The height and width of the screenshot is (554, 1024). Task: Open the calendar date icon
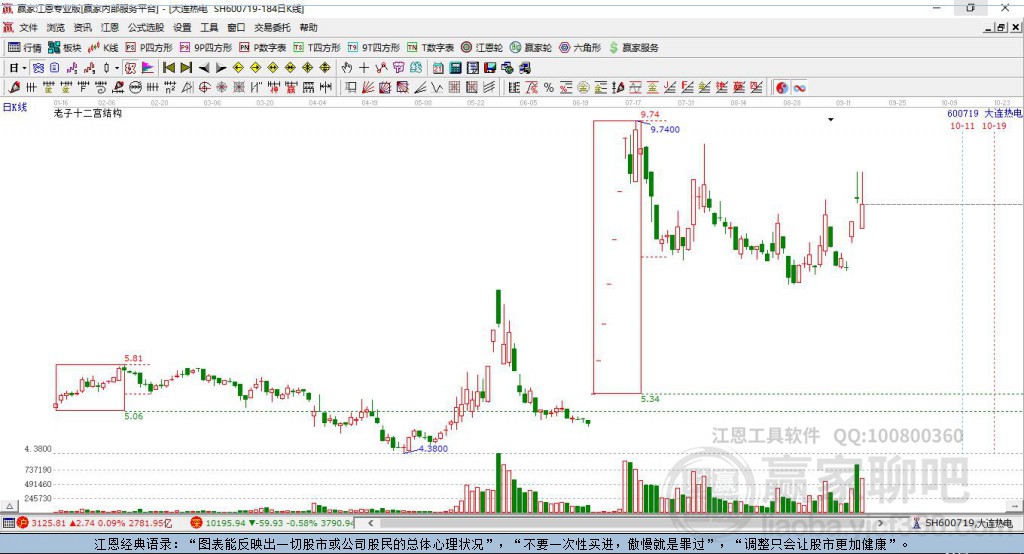[x=438, y=68]
